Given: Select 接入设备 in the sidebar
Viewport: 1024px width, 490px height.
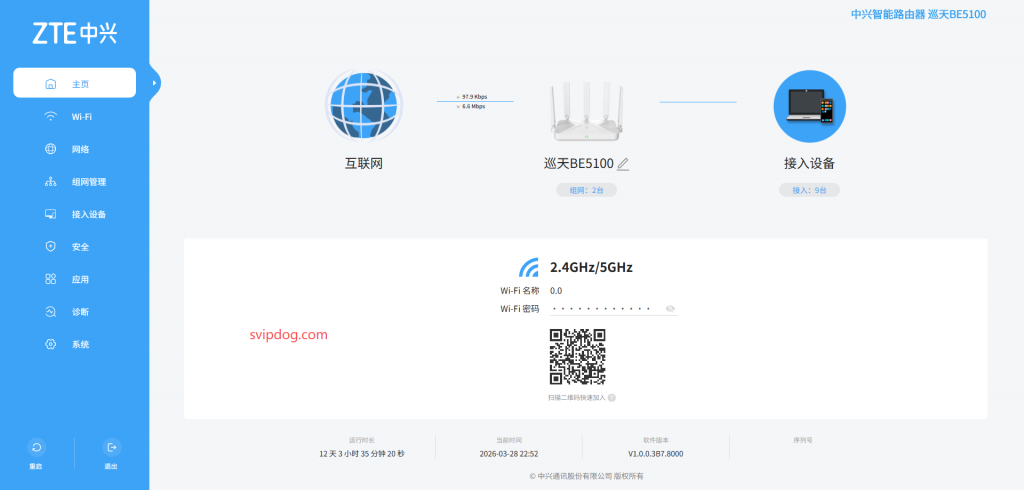Looking at the screenshot, I should pyautogui.click(x=88, y=214).
